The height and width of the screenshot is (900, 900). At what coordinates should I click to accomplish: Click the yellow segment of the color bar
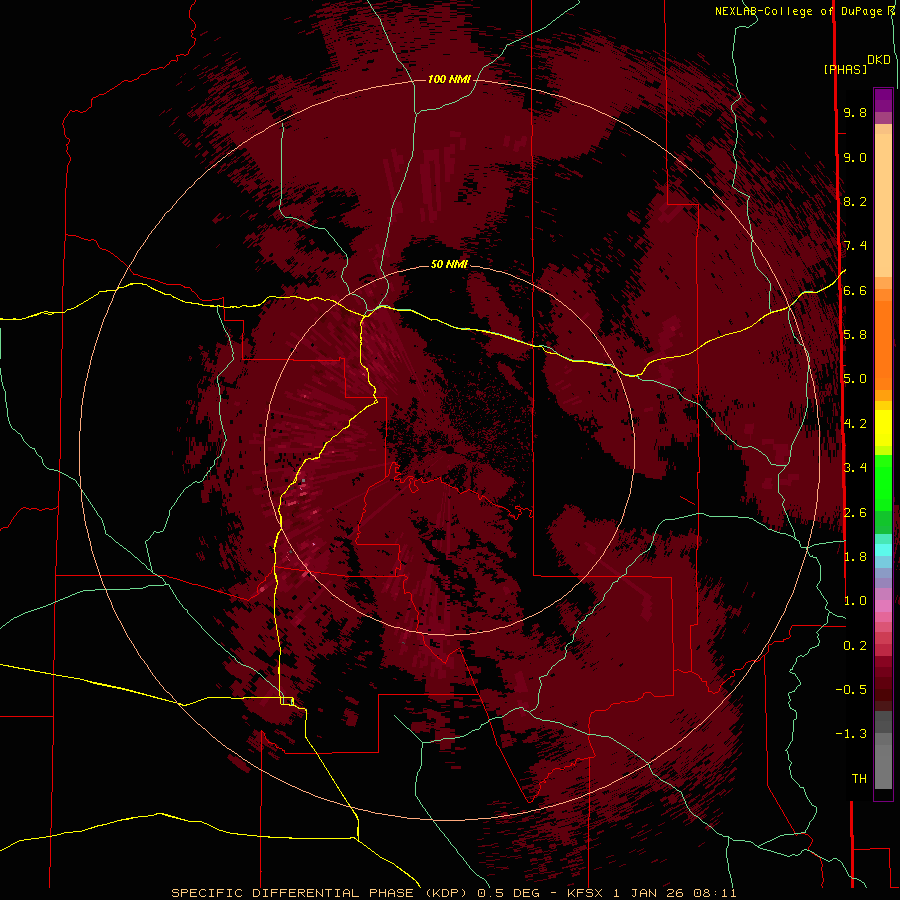click(883, 428)
